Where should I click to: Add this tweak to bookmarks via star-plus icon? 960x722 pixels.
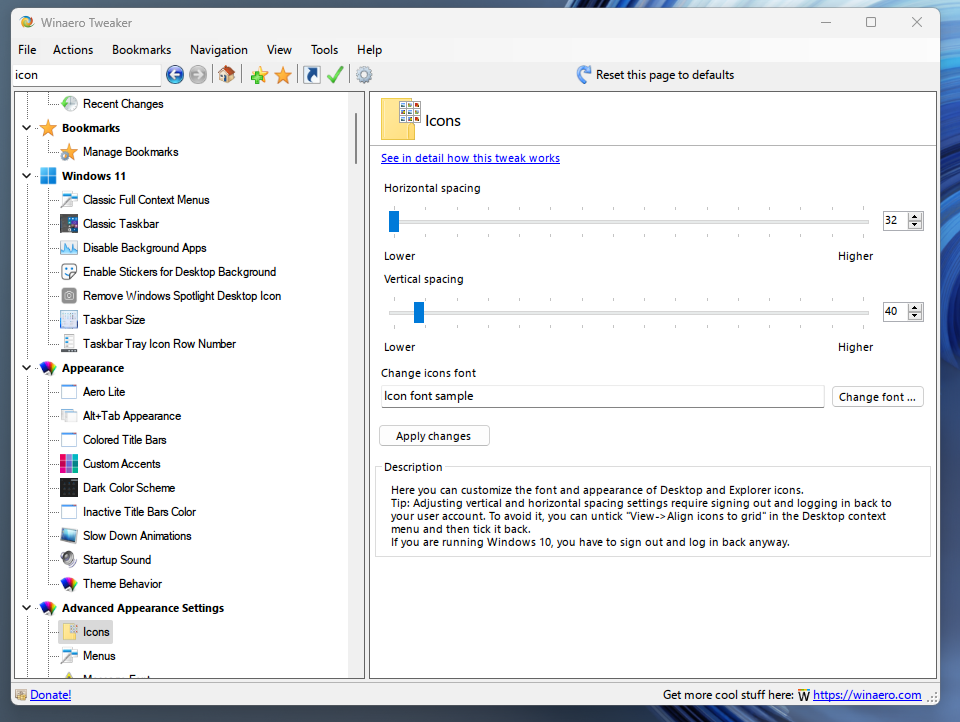(259, 74)
